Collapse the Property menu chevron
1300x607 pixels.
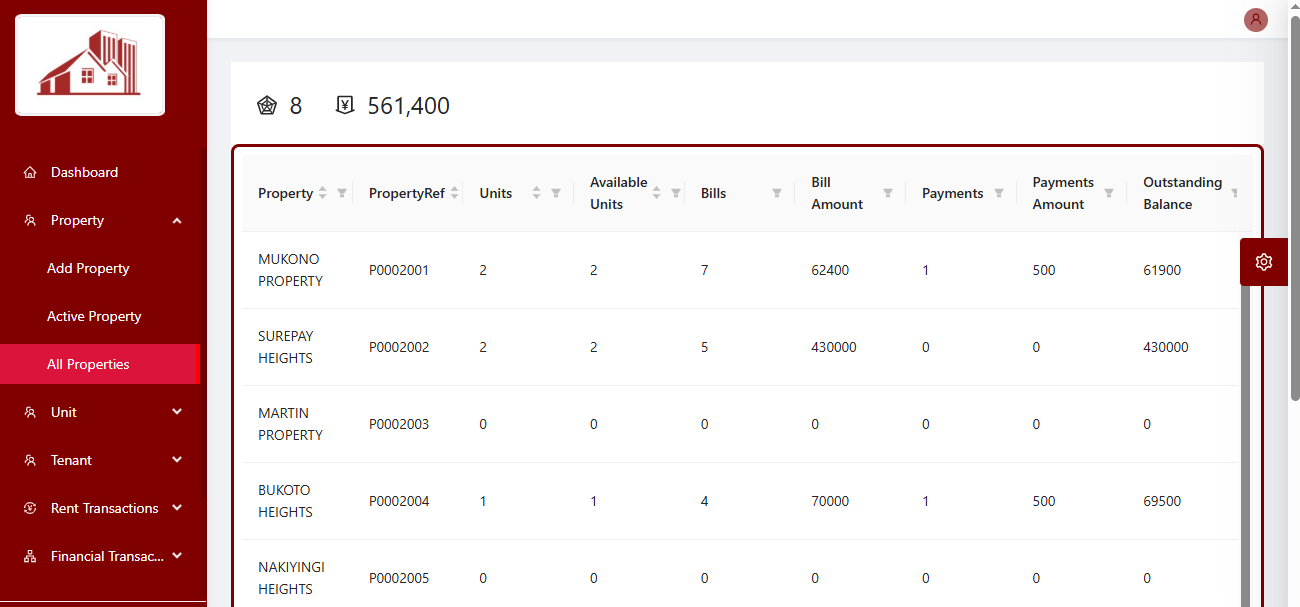[x=177, y=220]
